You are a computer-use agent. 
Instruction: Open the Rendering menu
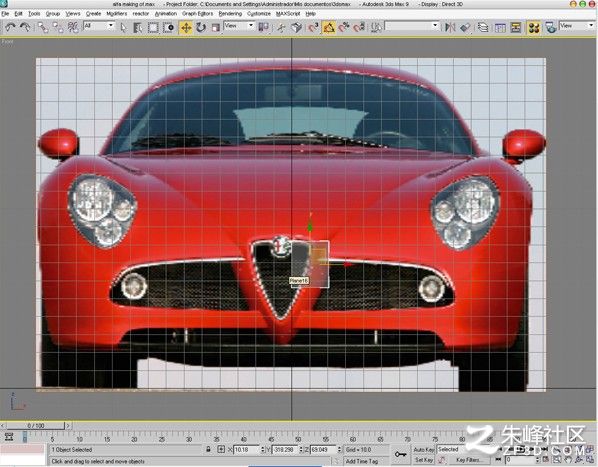click(230, 14)
